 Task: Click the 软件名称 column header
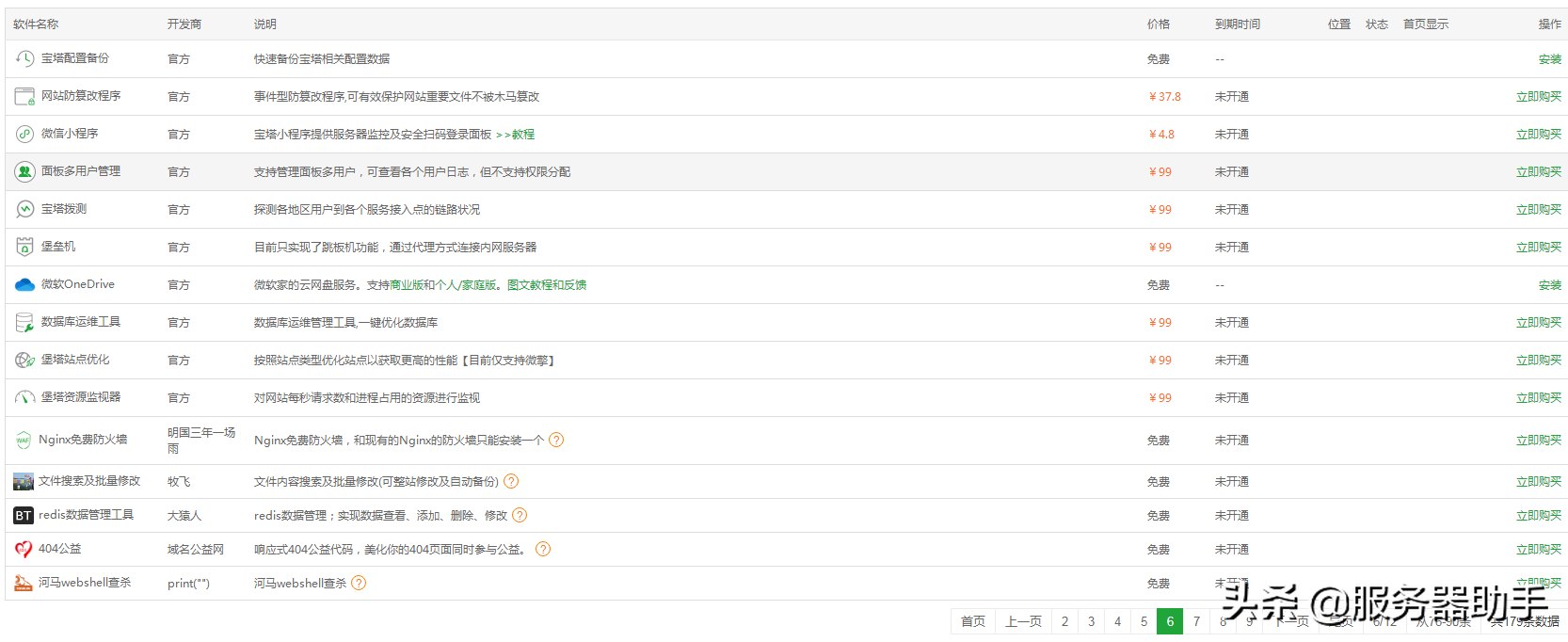point(36,24)
